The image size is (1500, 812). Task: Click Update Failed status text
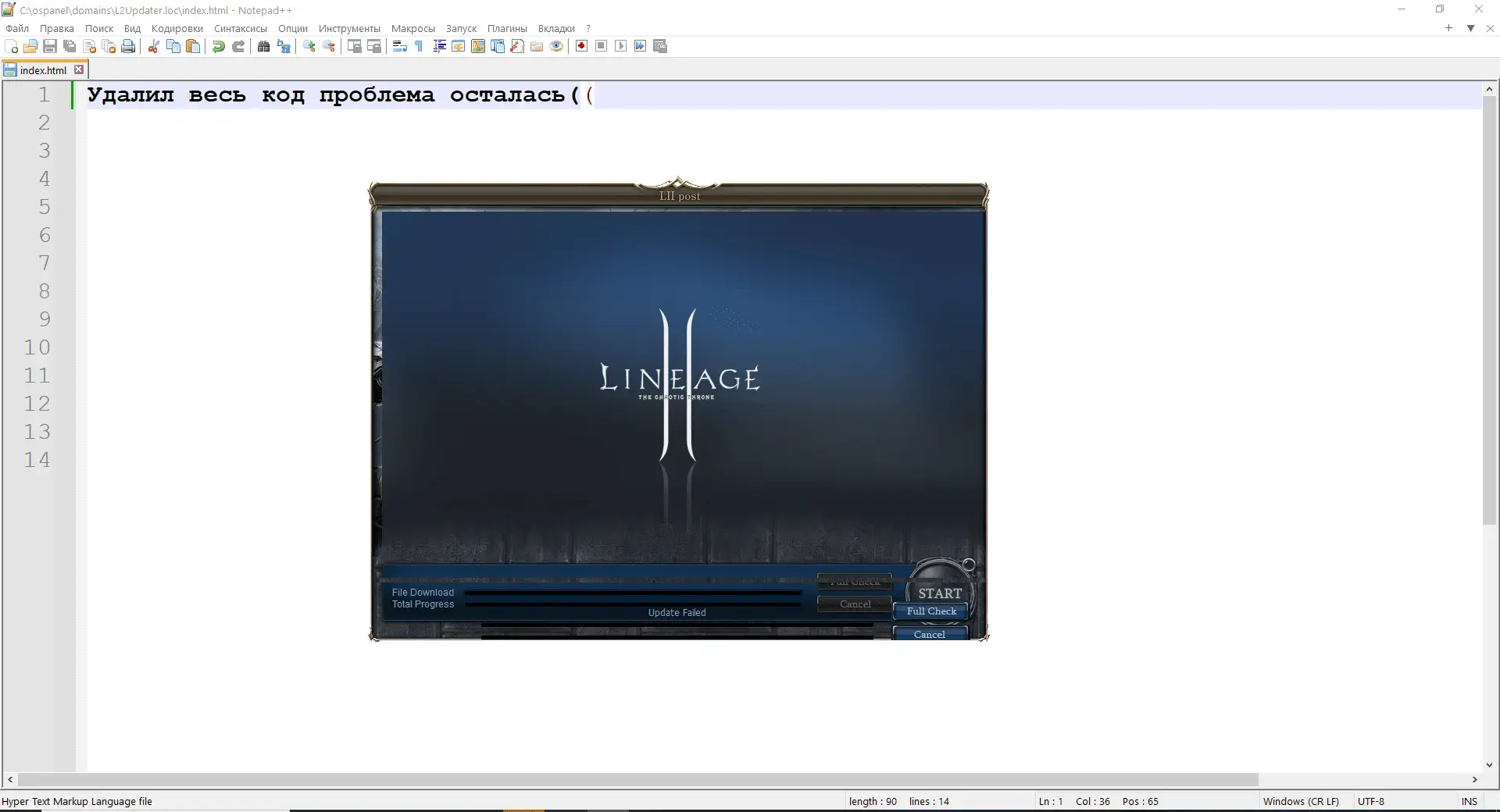(677, 613)
